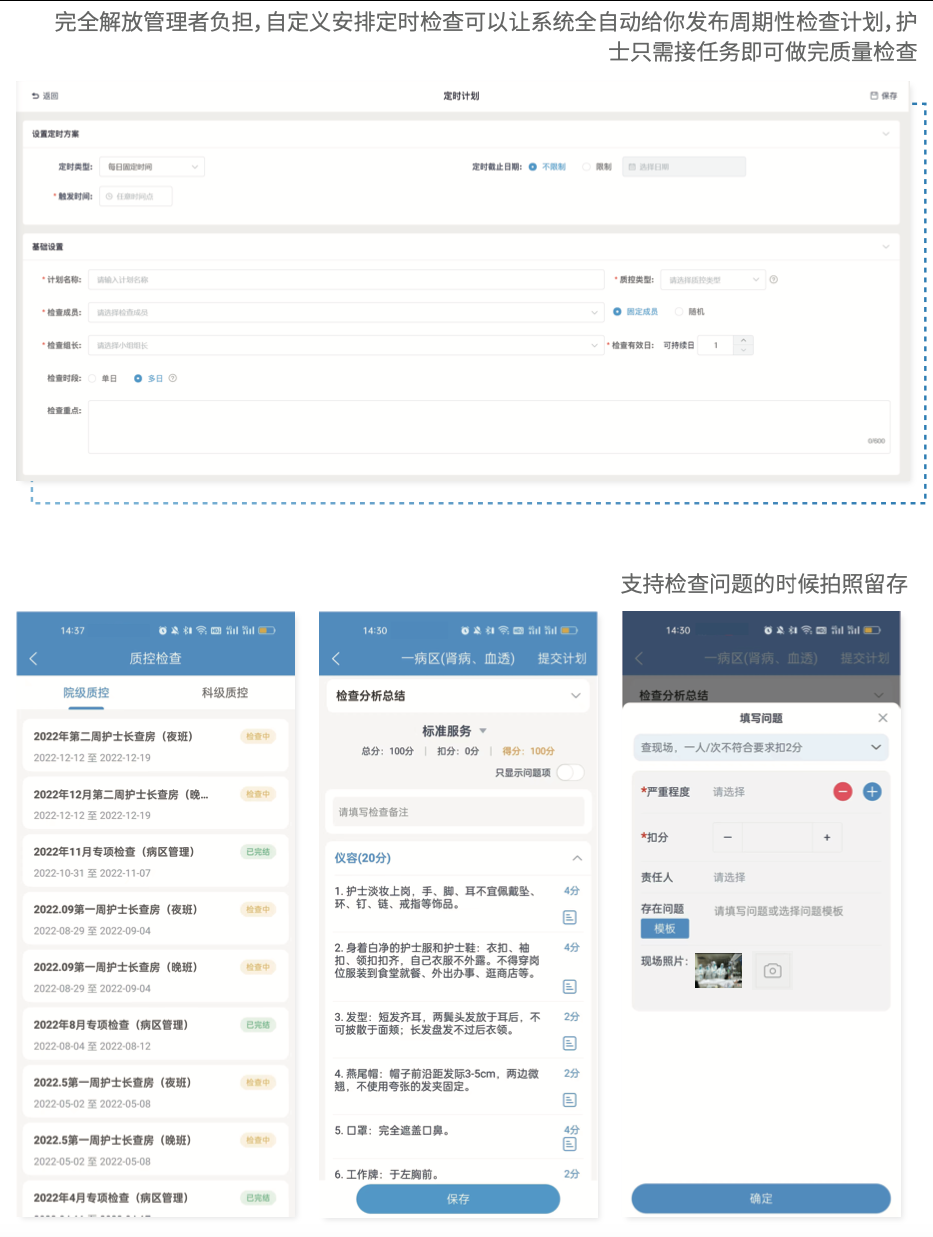Open note icon for item 4 燕尾帽

click(x=570, y=1100)
